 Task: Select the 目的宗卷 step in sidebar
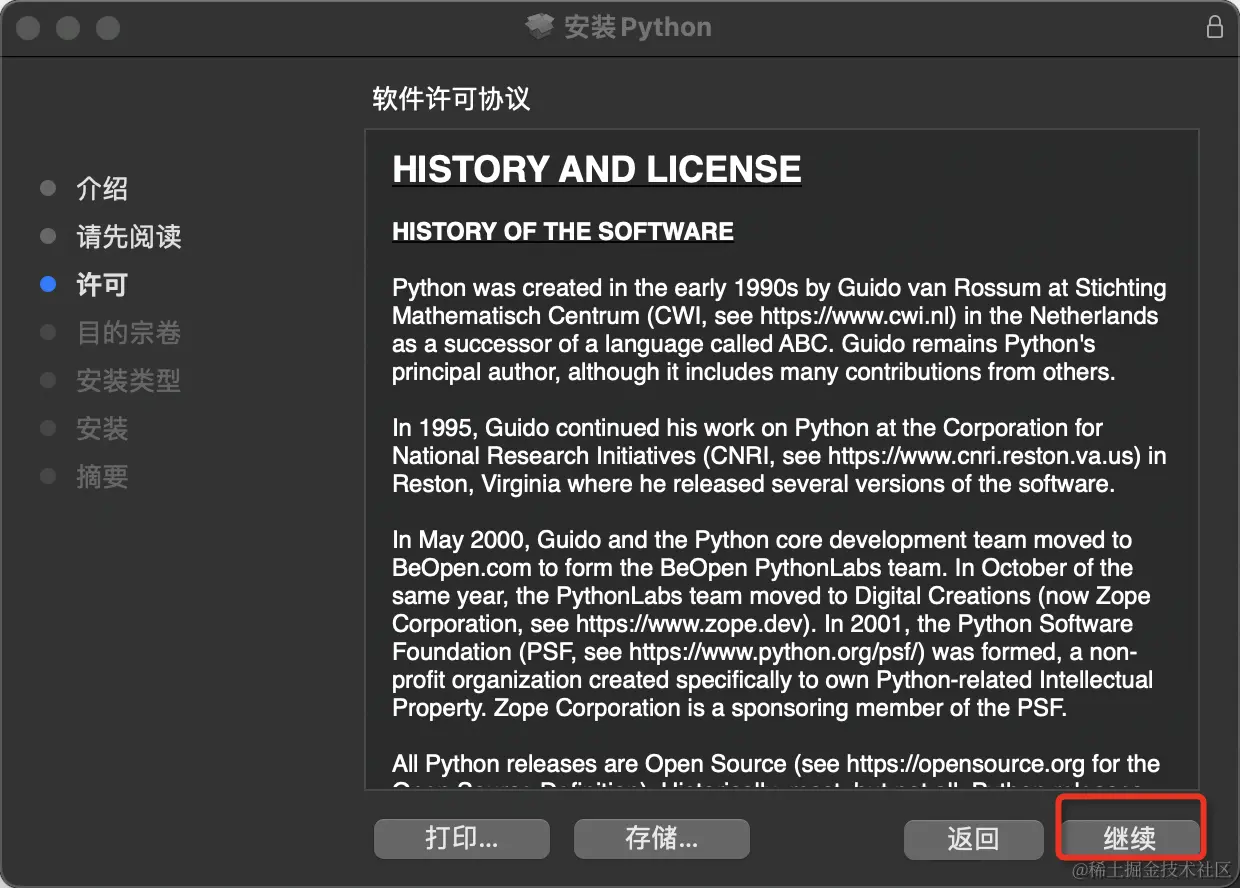pos(129,333)
